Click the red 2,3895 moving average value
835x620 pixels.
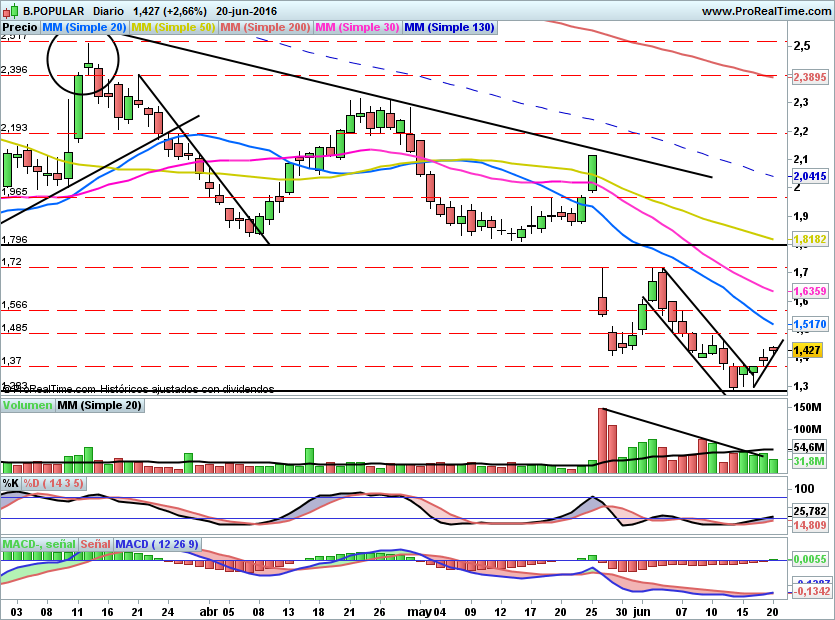810,77
